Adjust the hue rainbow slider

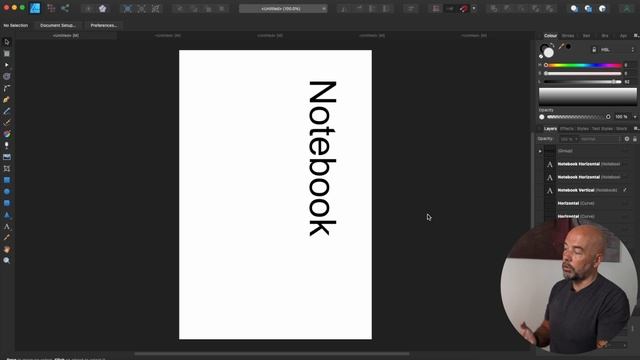[x=583, y=65]
